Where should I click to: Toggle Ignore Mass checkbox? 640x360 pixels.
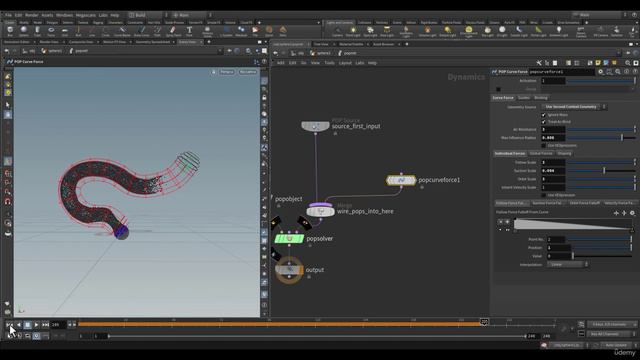(x=543, y=115)
